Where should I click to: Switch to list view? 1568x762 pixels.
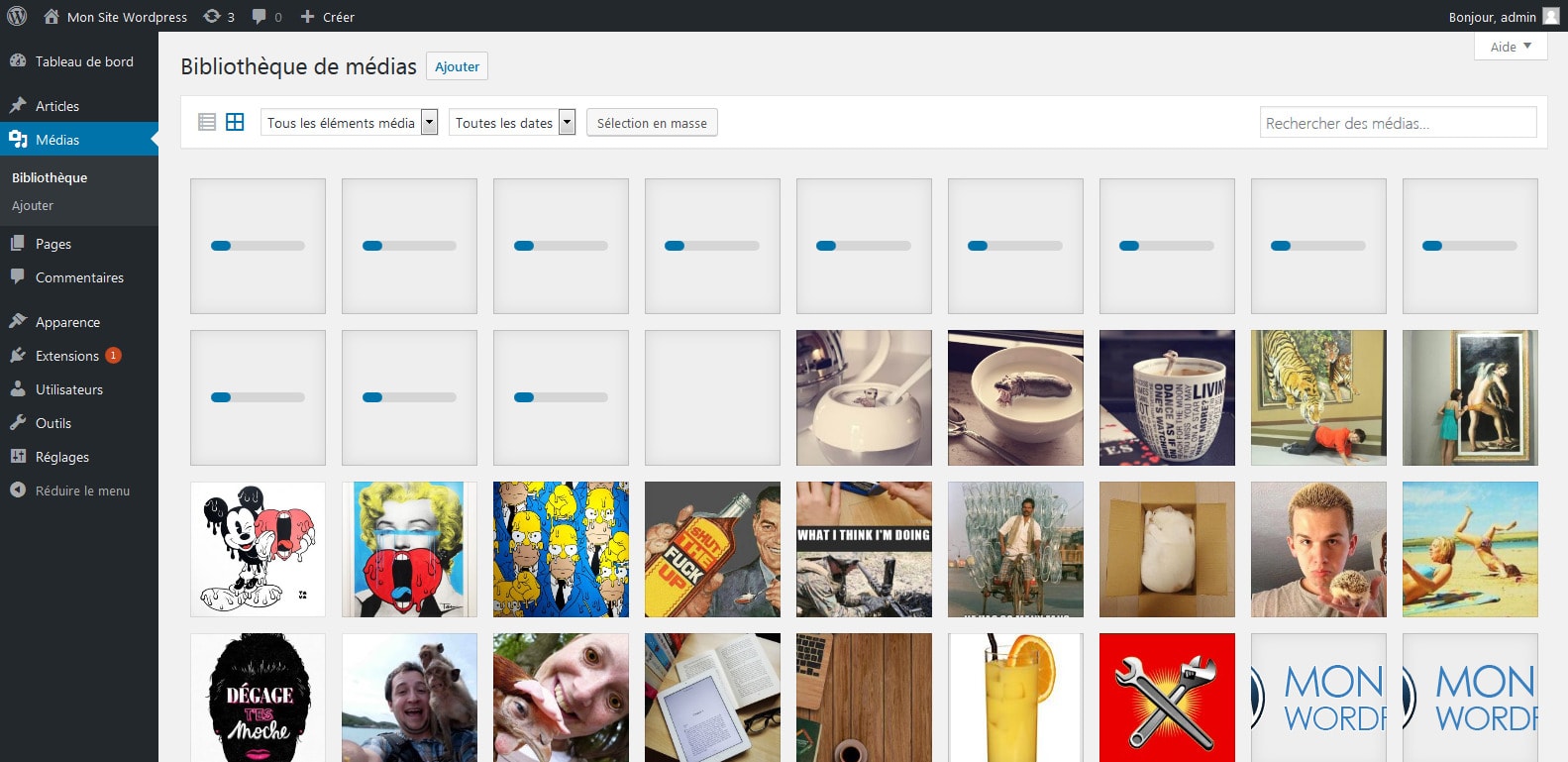207,122
